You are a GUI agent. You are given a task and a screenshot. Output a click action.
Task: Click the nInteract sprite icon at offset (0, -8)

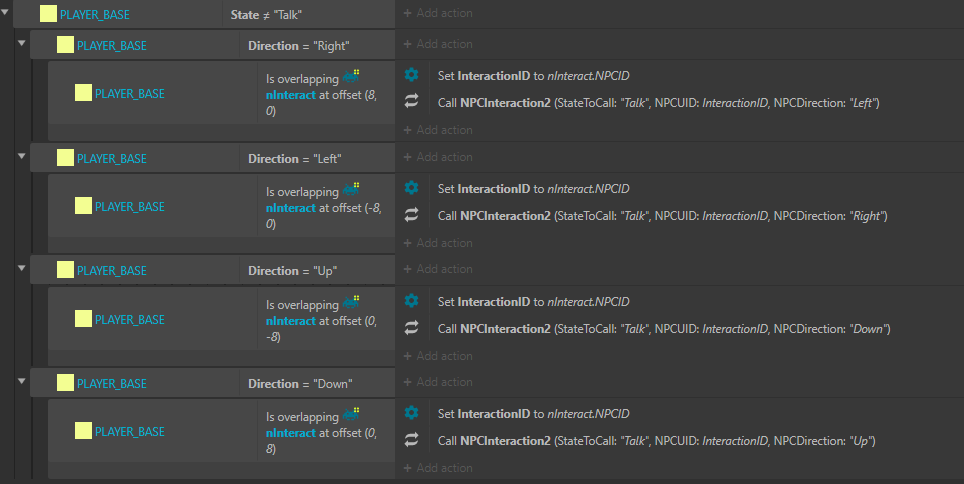(x=351, y=303)
